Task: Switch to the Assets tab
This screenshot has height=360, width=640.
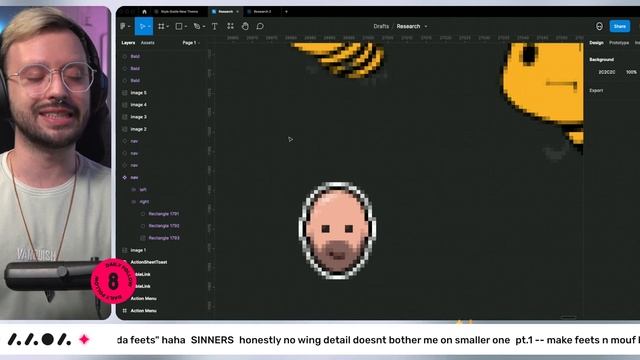Action: click(x=147, y=42)
